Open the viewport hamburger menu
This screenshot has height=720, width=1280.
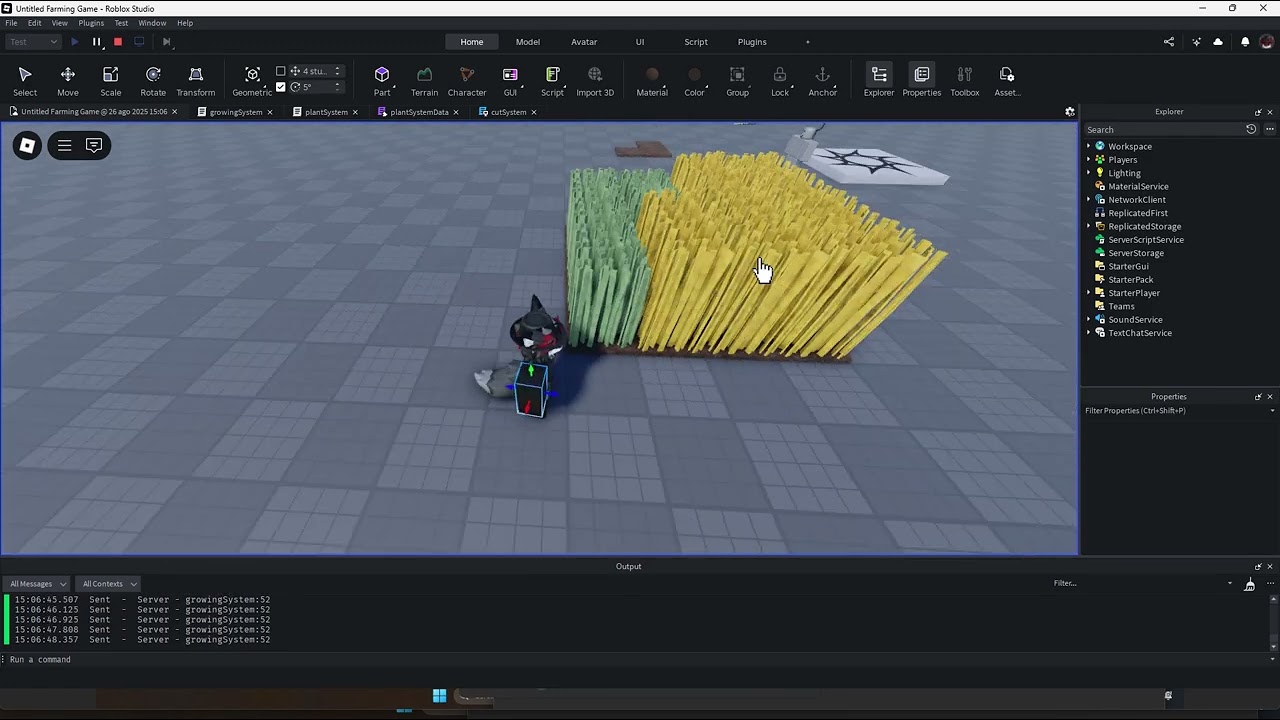click(64, 146)
